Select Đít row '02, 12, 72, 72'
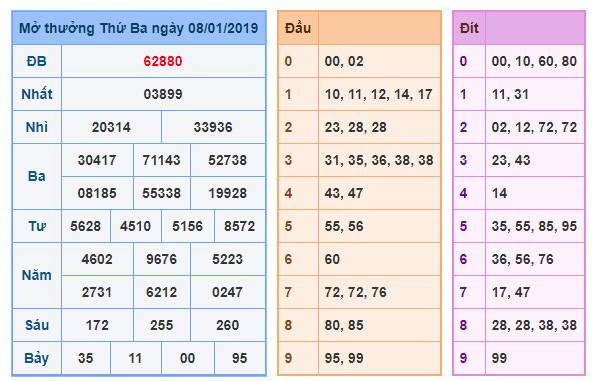This screenshot has height=381, width=596. click(x=534, y=127)
